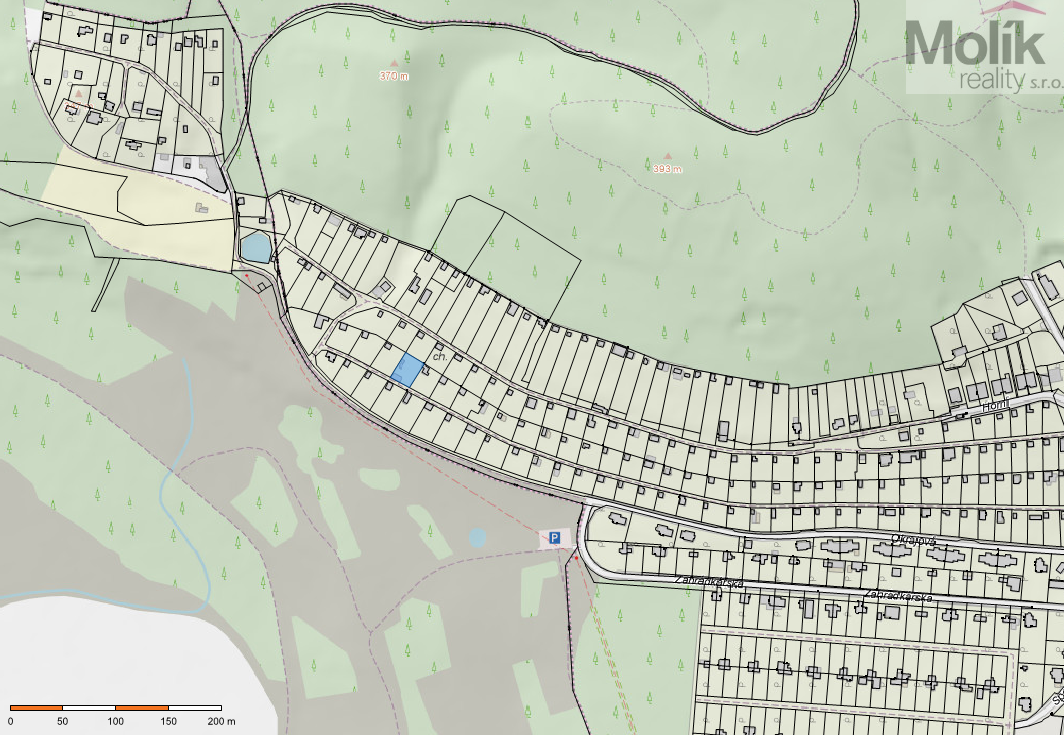Click the red peak triangle in the top-left settlement
Image resolution: width=1064 pixels, height=735 pixels.
(79, 93)
